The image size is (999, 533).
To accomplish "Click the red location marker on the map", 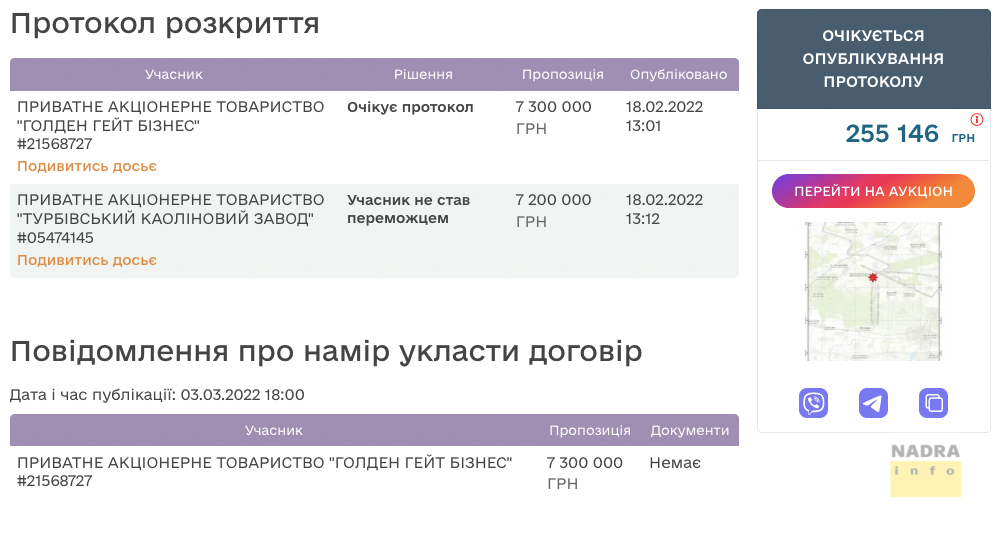I will point(873,278).
